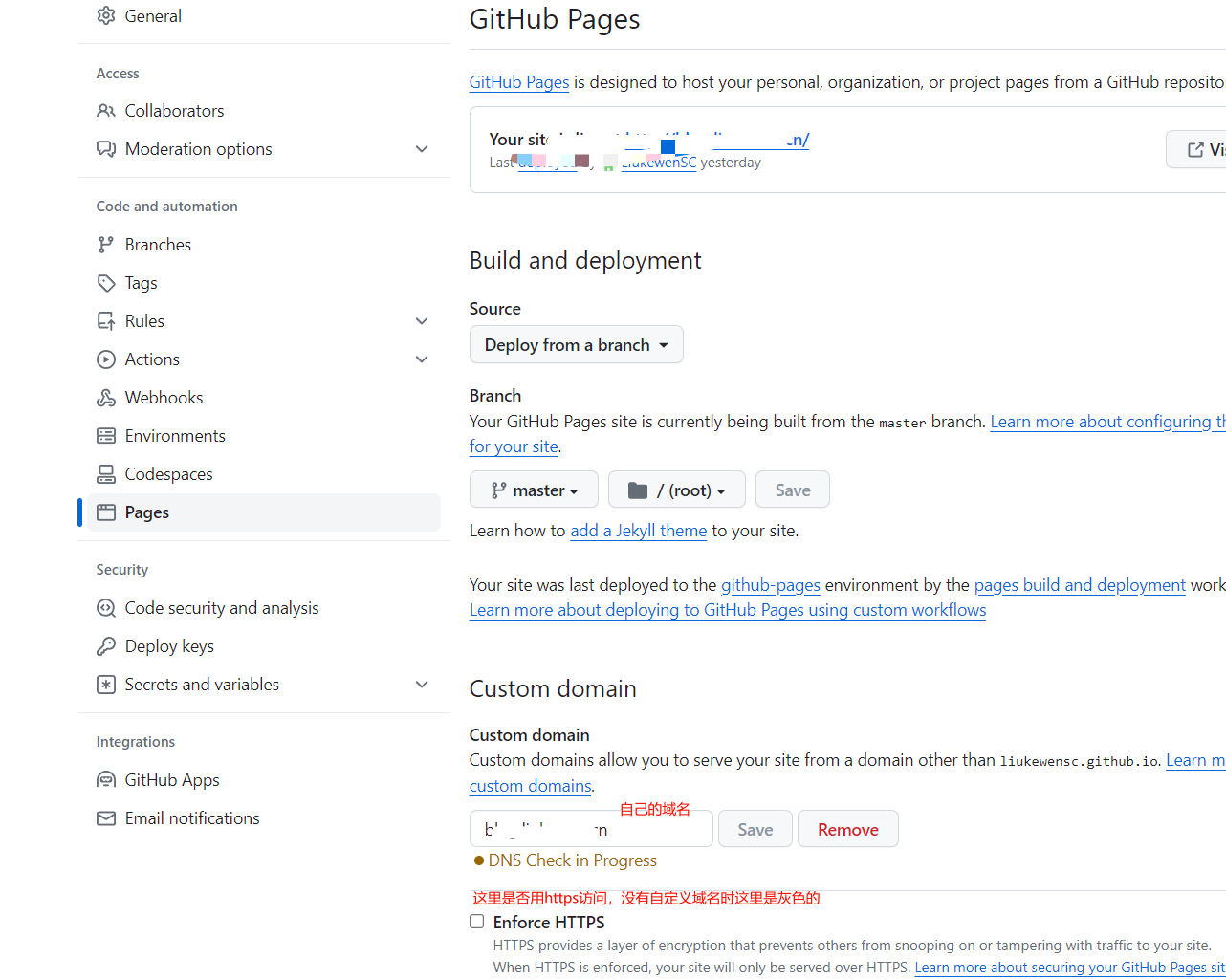1226x980 pixels.
Task: Expand the Actions submenu chevron
Action: [x=422, y=359]
